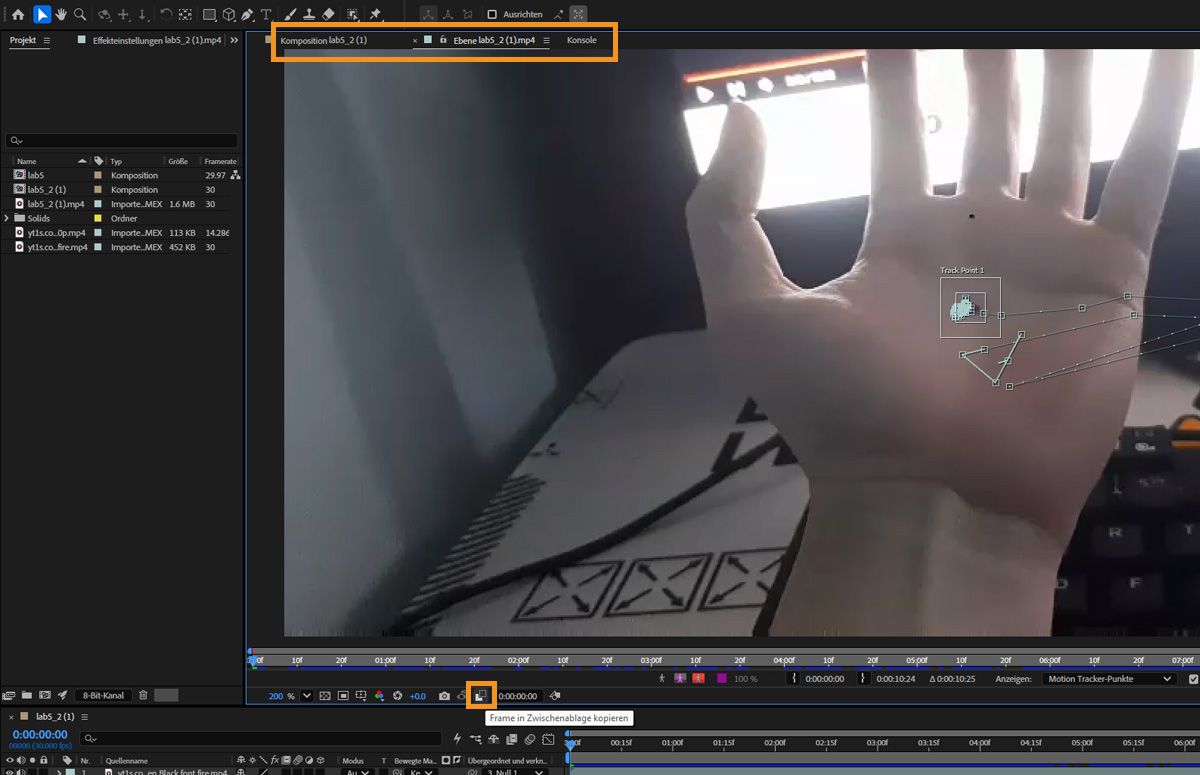Select the Projekt panel tab
Screen dimensions: 1200x775
[23, 40]
